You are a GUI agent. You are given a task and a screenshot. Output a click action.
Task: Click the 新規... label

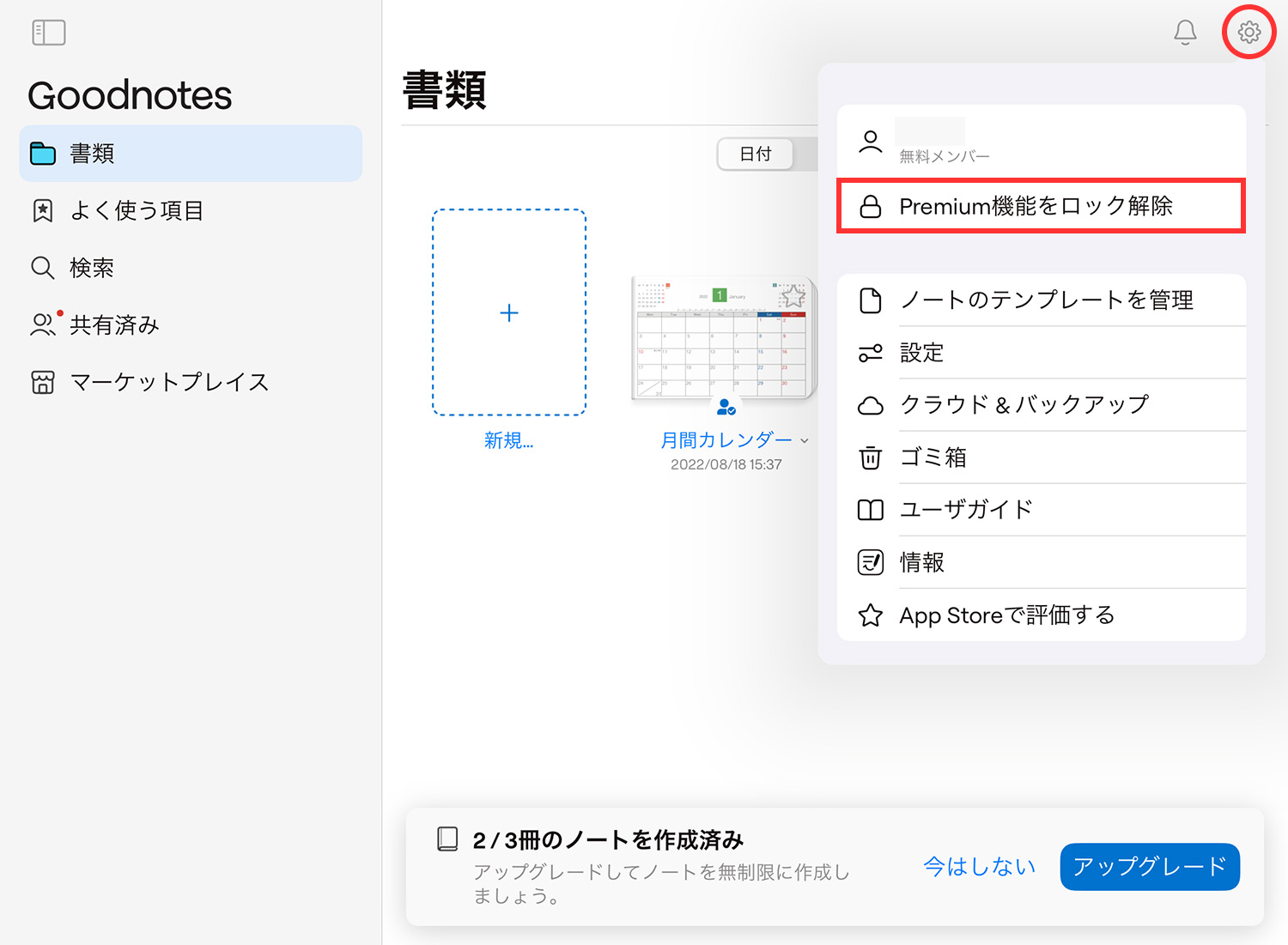[509, 440]
